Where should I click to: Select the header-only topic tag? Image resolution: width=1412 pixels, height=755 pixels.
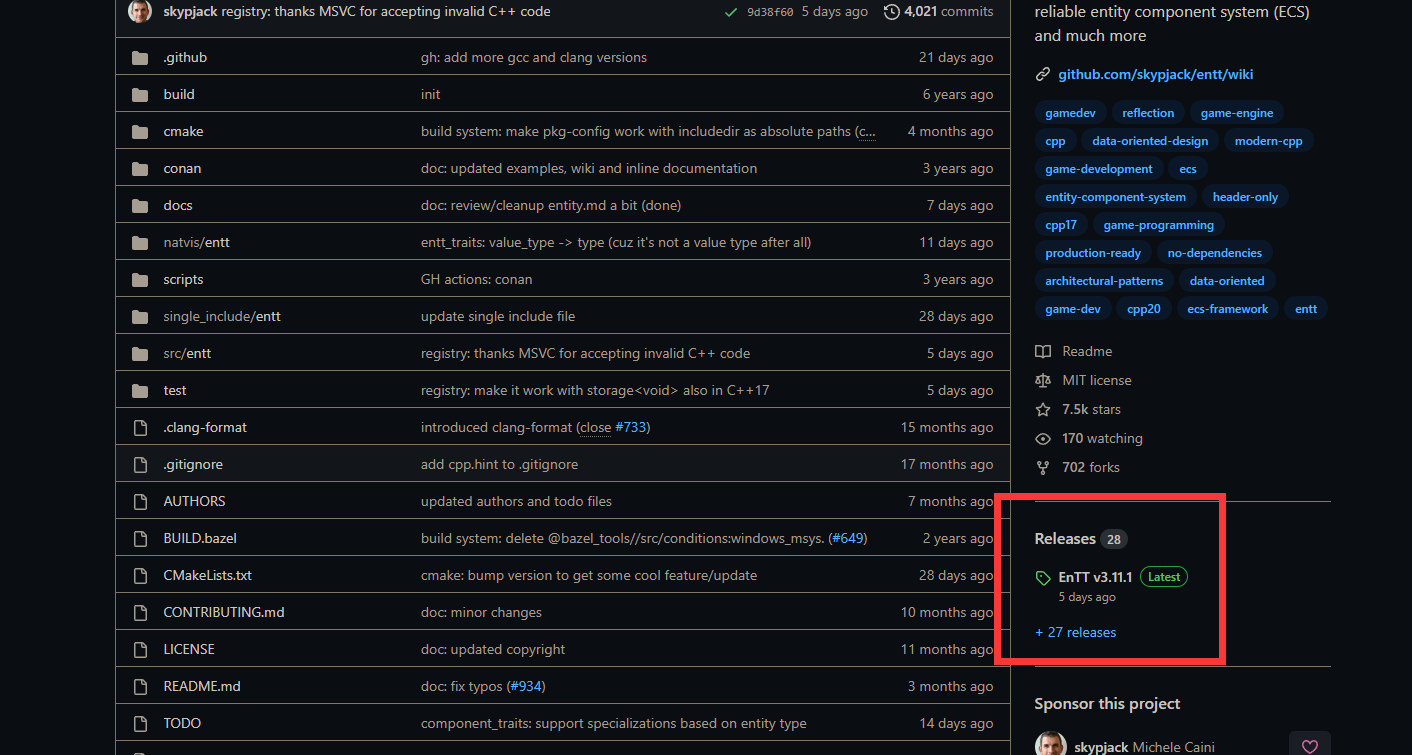pyautogui.click(x=1245, y=197)
